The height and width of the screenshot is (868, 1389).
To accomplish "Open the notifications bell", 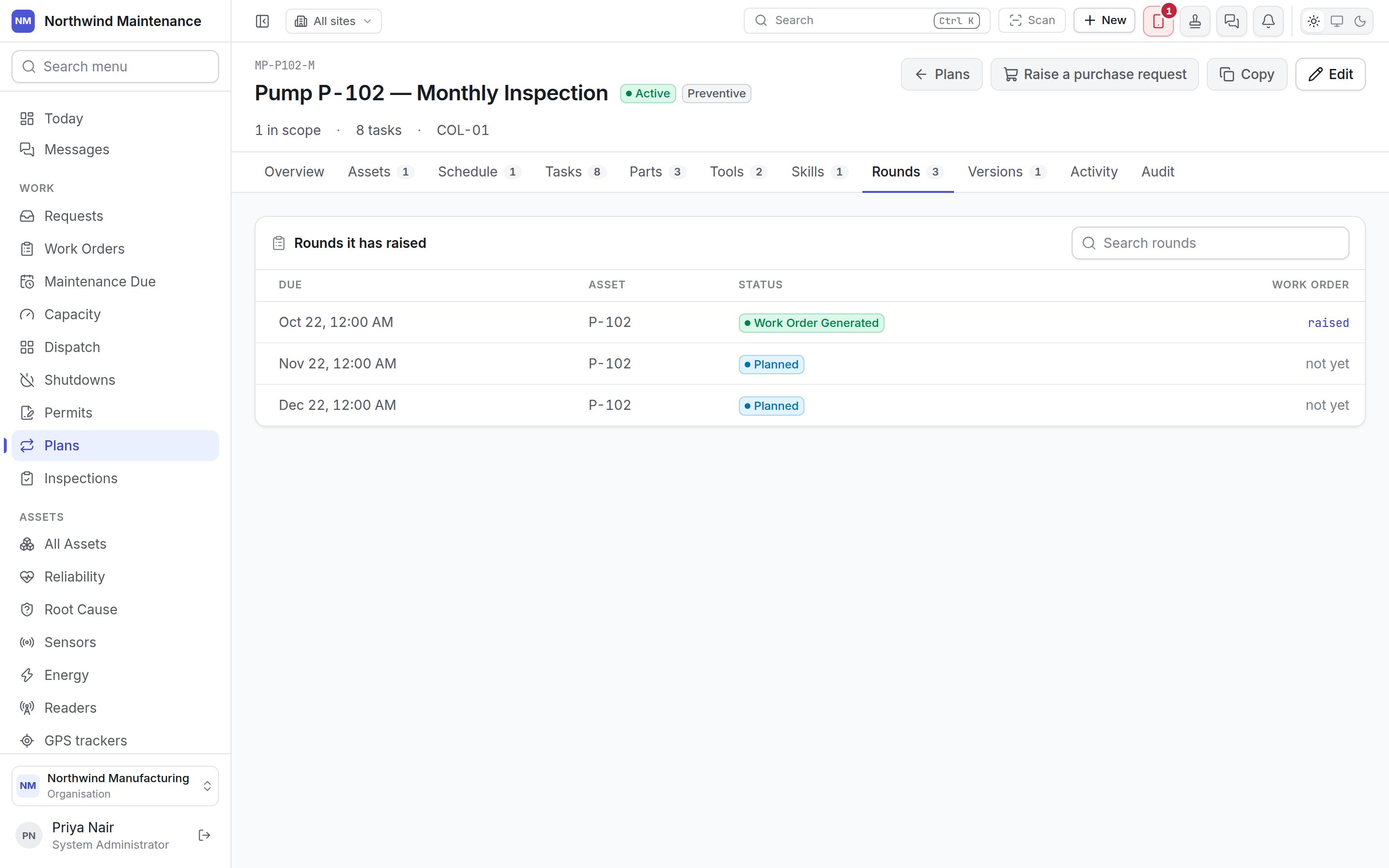I will [x=1268, y=21].
